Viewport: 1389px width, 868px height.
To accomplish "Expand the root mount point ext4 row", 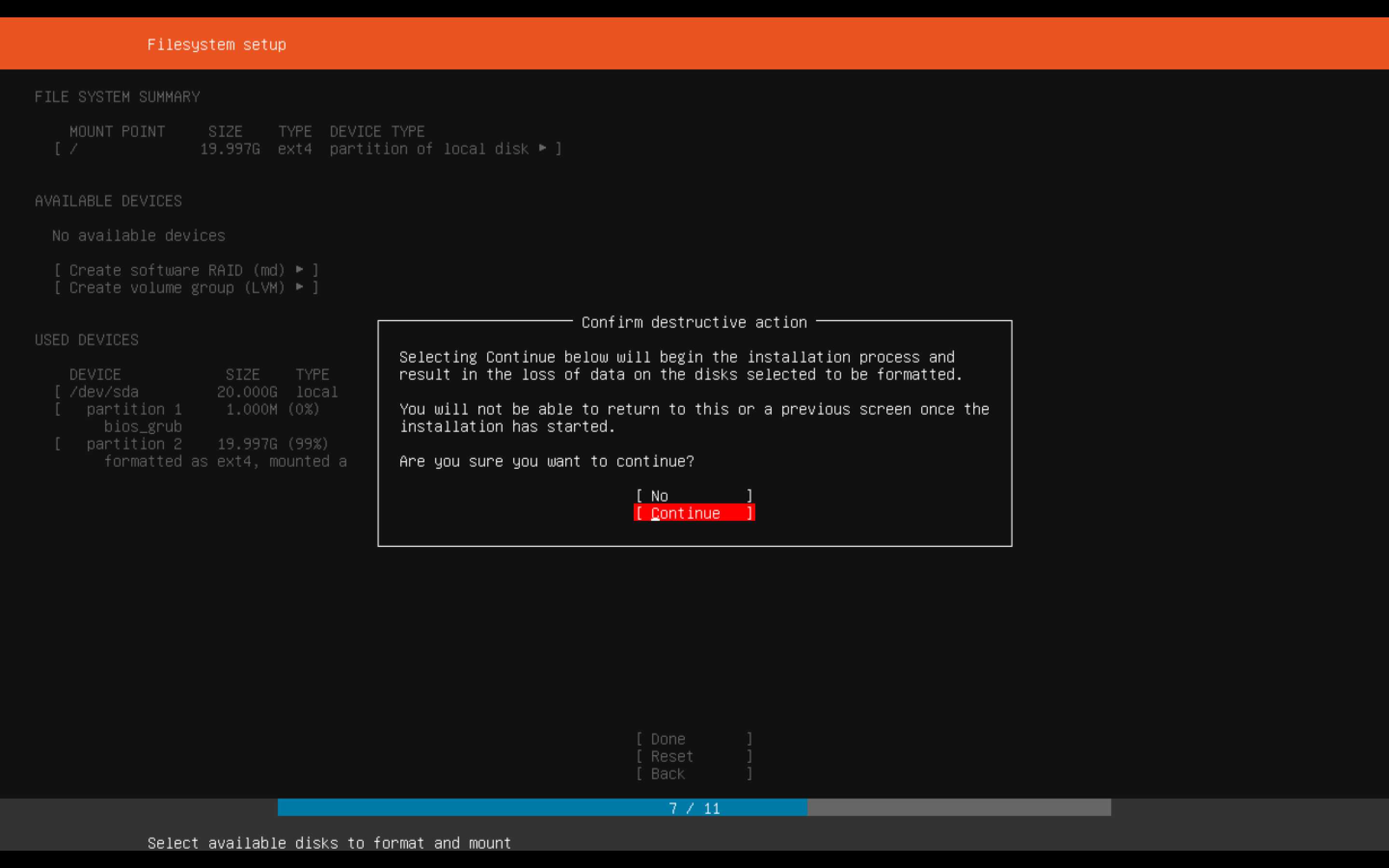I will (x=308, y=149).
